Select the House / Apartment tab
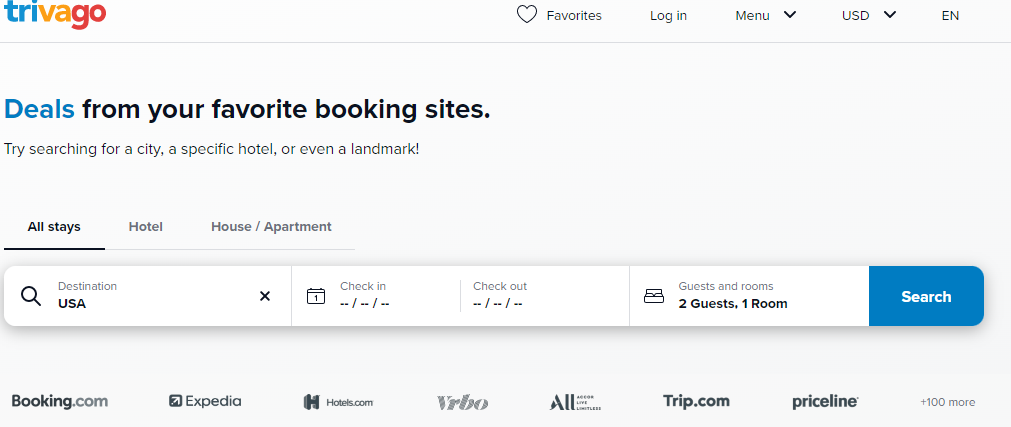This screenshot has width=1011, height=427. 271,227
